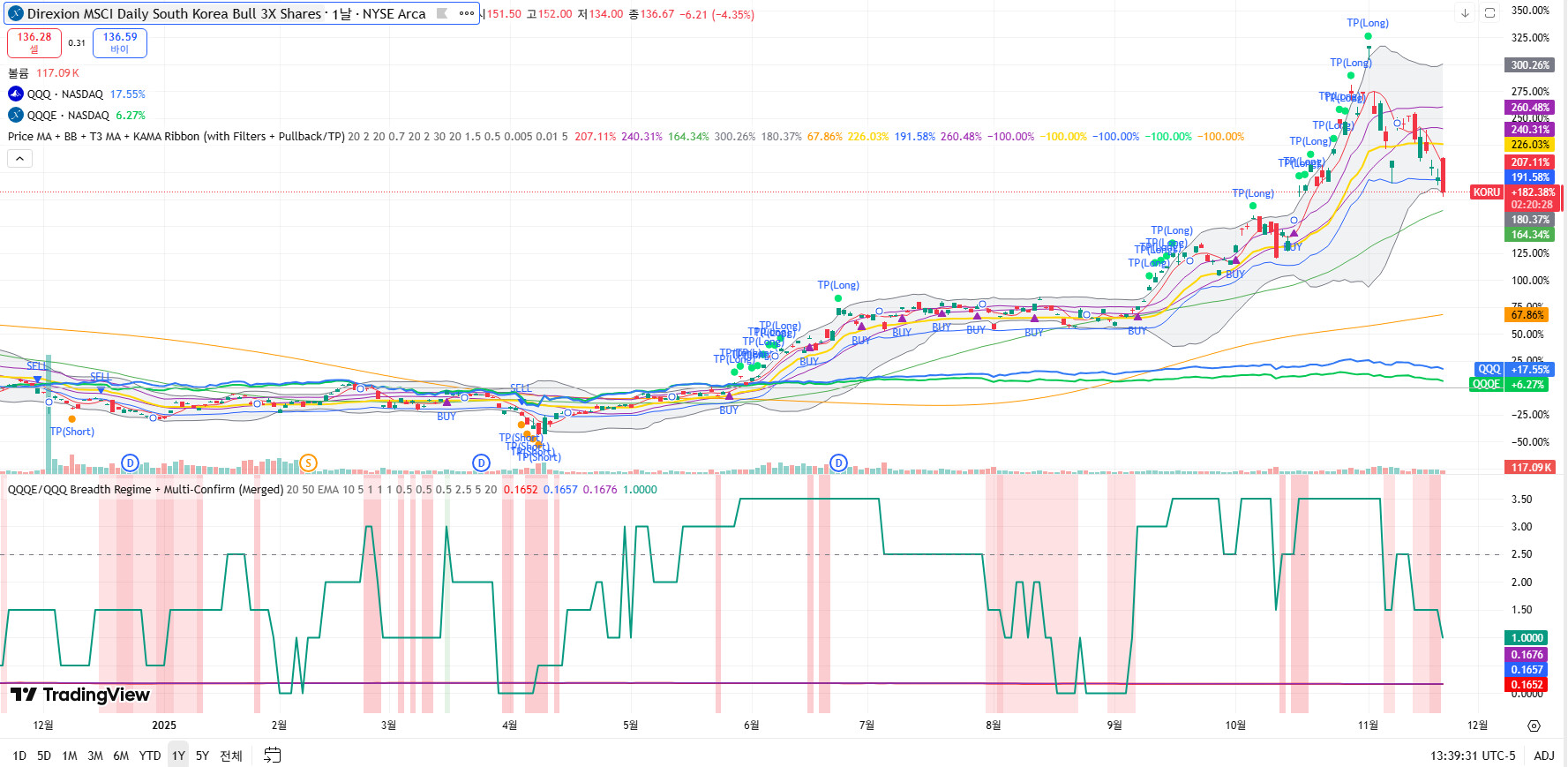Click the purple 240.31% scale label
Screen dimensions: 1568x767
coord(1530,130)
